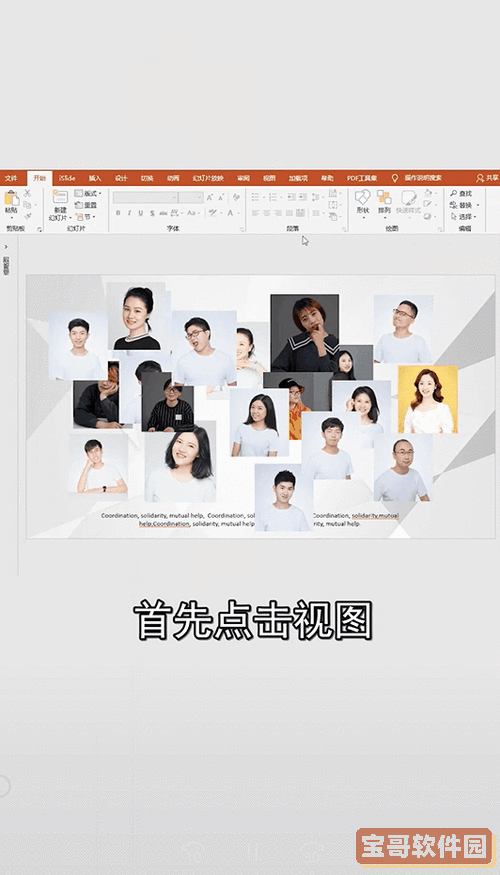Toggle Underline formatting
Screen dimensions: 500x875
click(141, 213)
